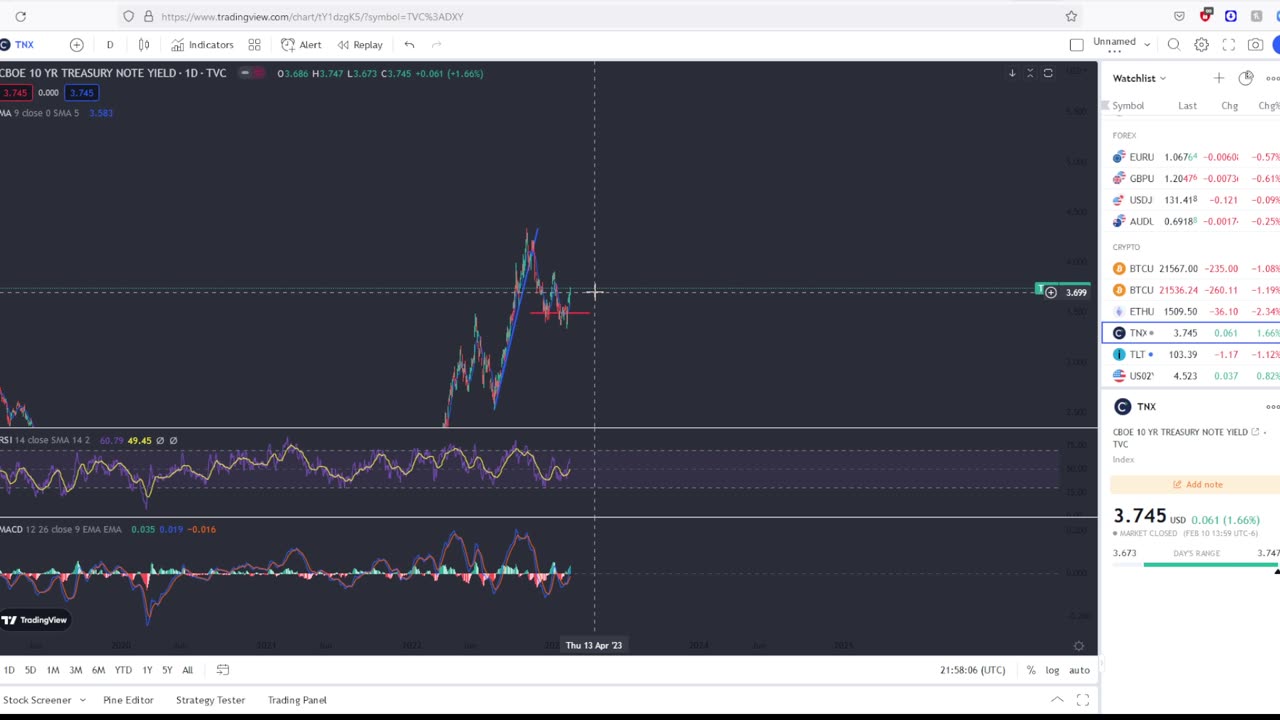Open quick search magnifier

point(1174,45)
